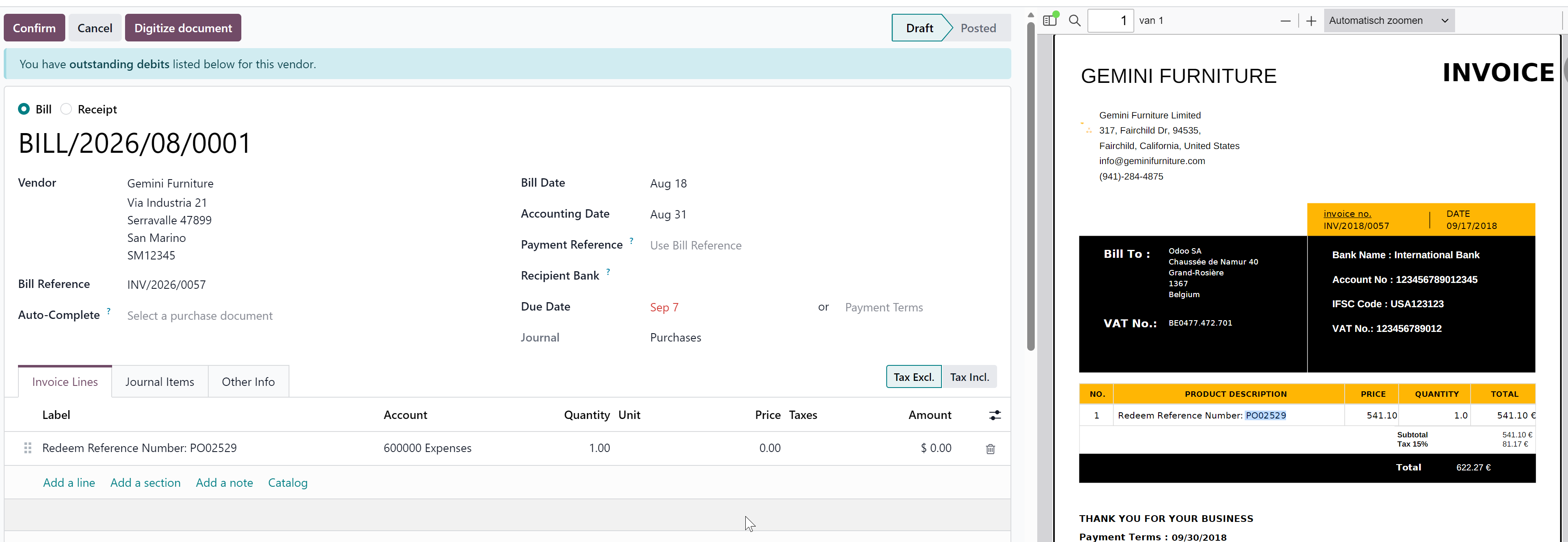The width and height of the screenshot is (1568, 542).
Task: Click the Taxes column header
Action: click(x=803, y=415)
